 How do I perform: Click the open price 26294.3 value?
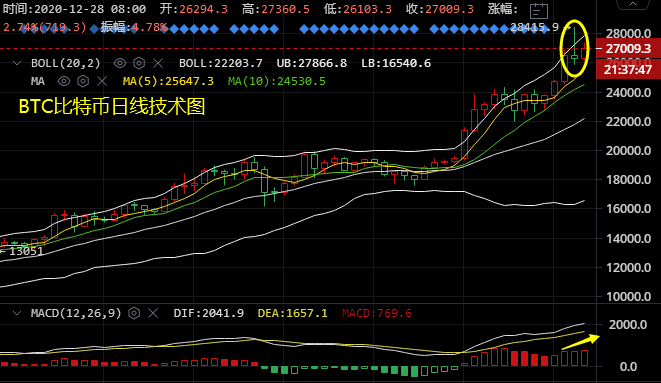pos(203,9)
